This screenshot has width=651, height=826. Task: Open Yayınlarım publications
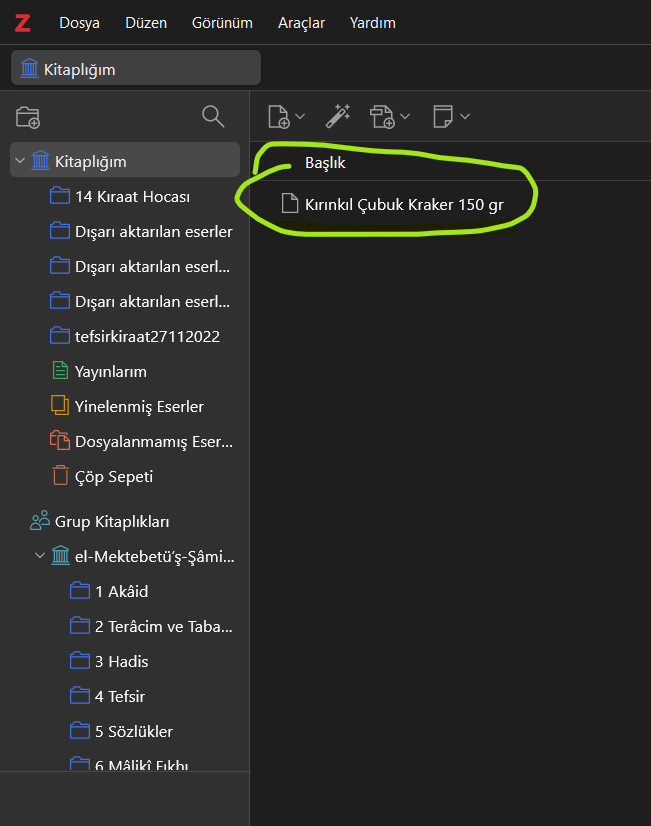point(125,371)
